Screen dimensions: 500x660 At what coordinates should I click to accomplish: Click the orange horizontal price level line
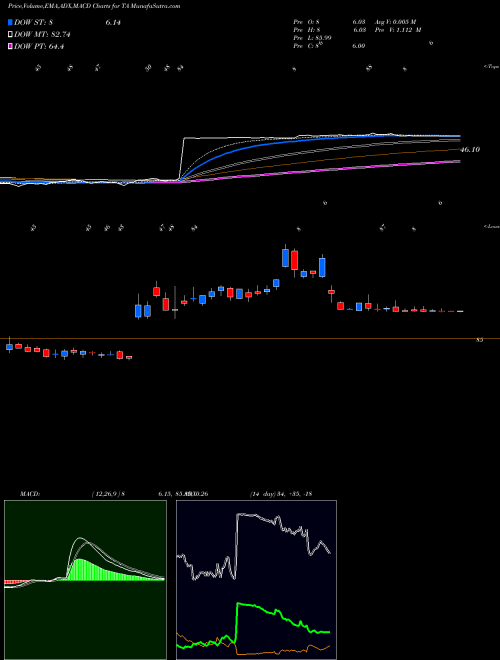click(250, 338)
